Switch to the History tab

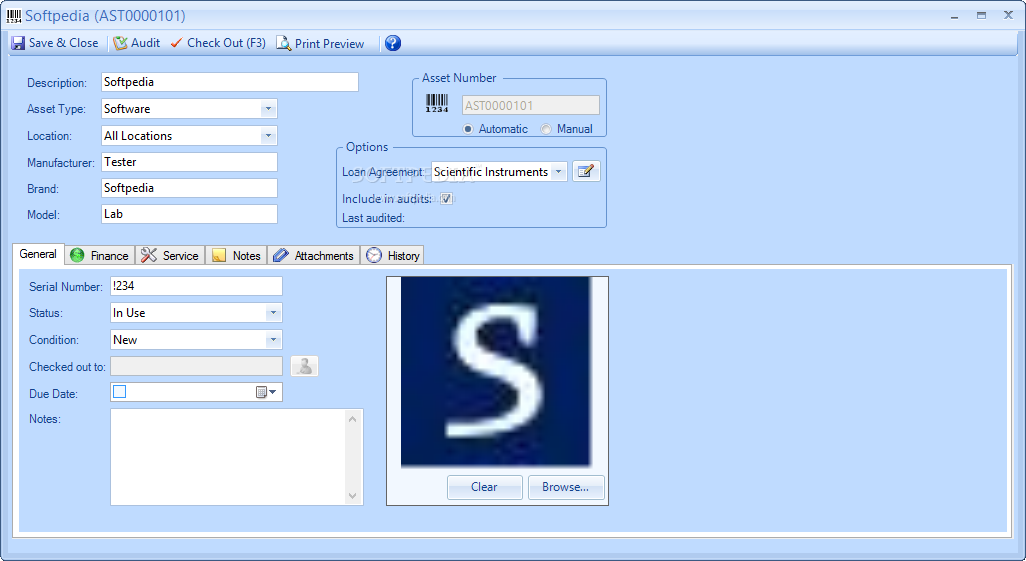(x=393, y=255)
